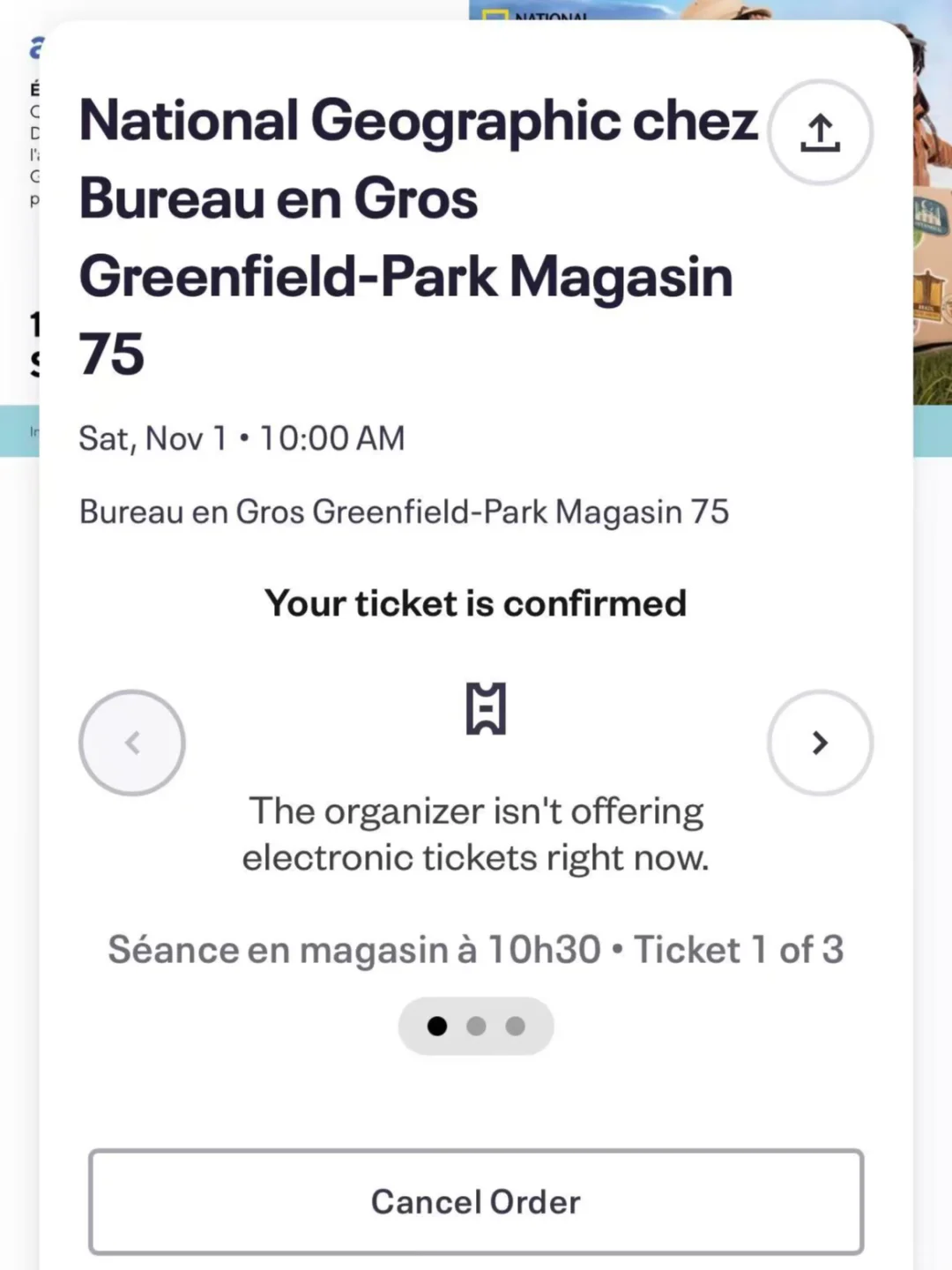The height and width of the screenshot is (1270, 952).
Task: Tap the 'Your ticket is confirmed' heading
Action: pyautogui.click(x=475, y=603)
